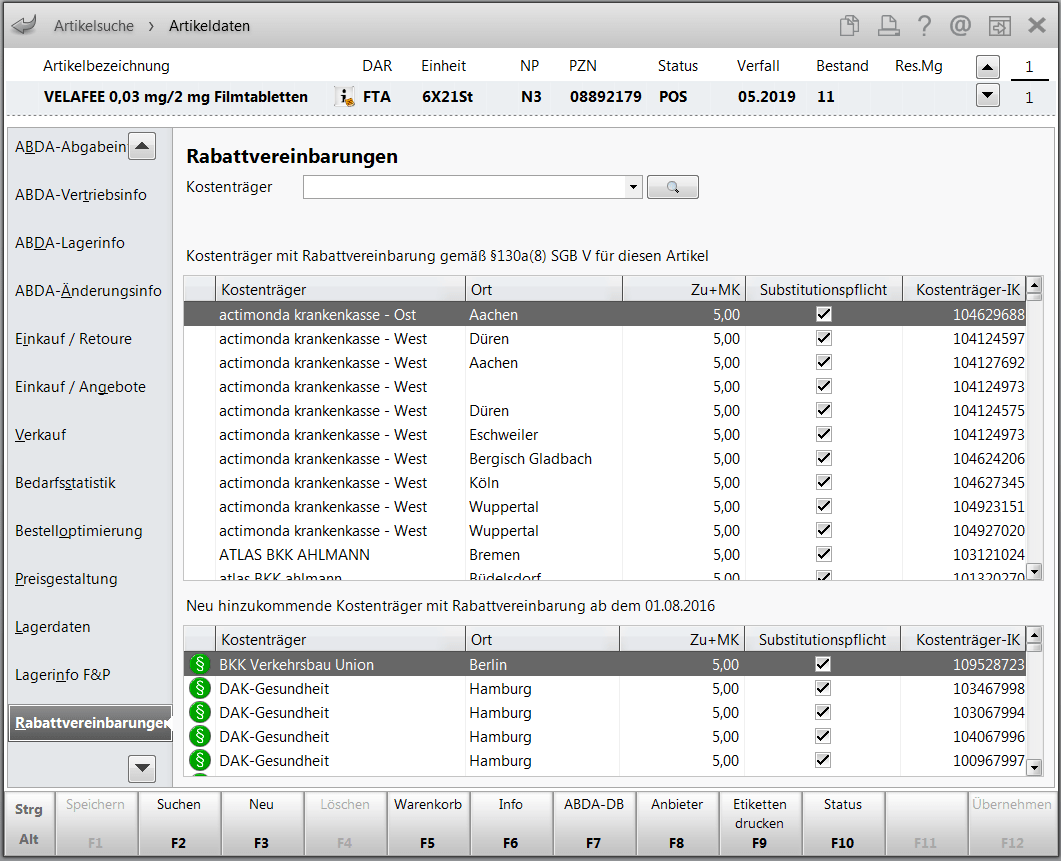
Task: Click the window switch icon beside the @
Action: tap(999, 26)
